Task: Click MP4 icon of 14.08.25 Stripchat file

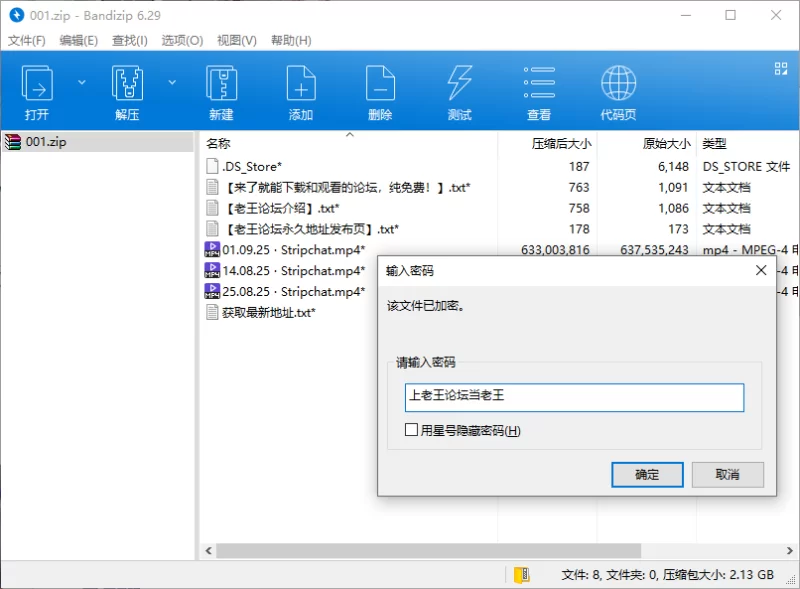Action: click(212, 271)
